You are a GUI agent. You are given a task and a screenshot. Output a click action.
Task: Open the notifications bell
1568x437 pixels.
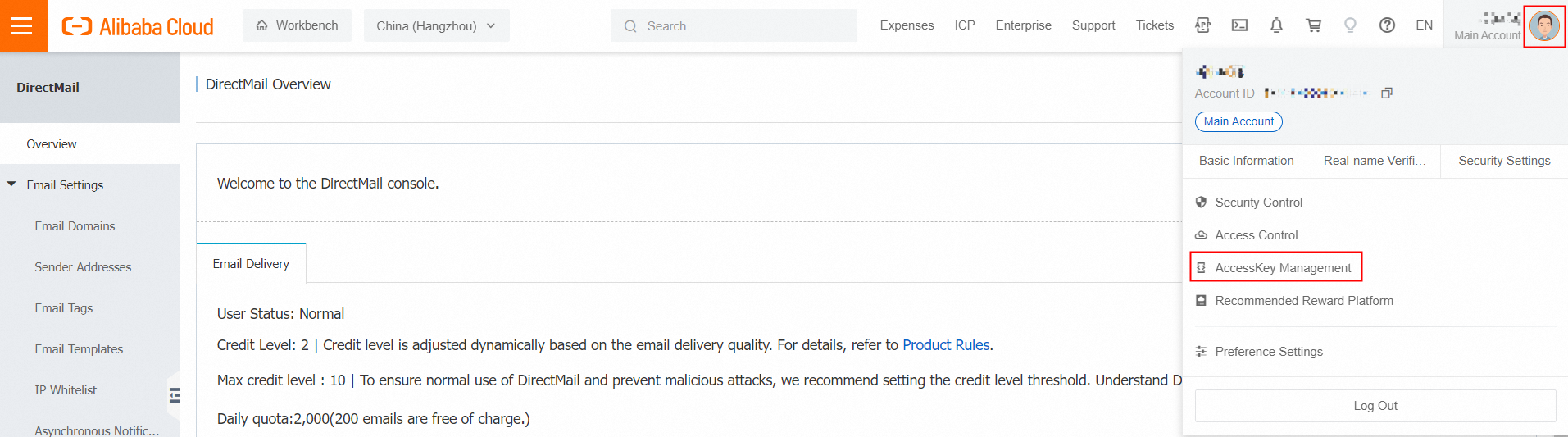[x=1276, y=25]
